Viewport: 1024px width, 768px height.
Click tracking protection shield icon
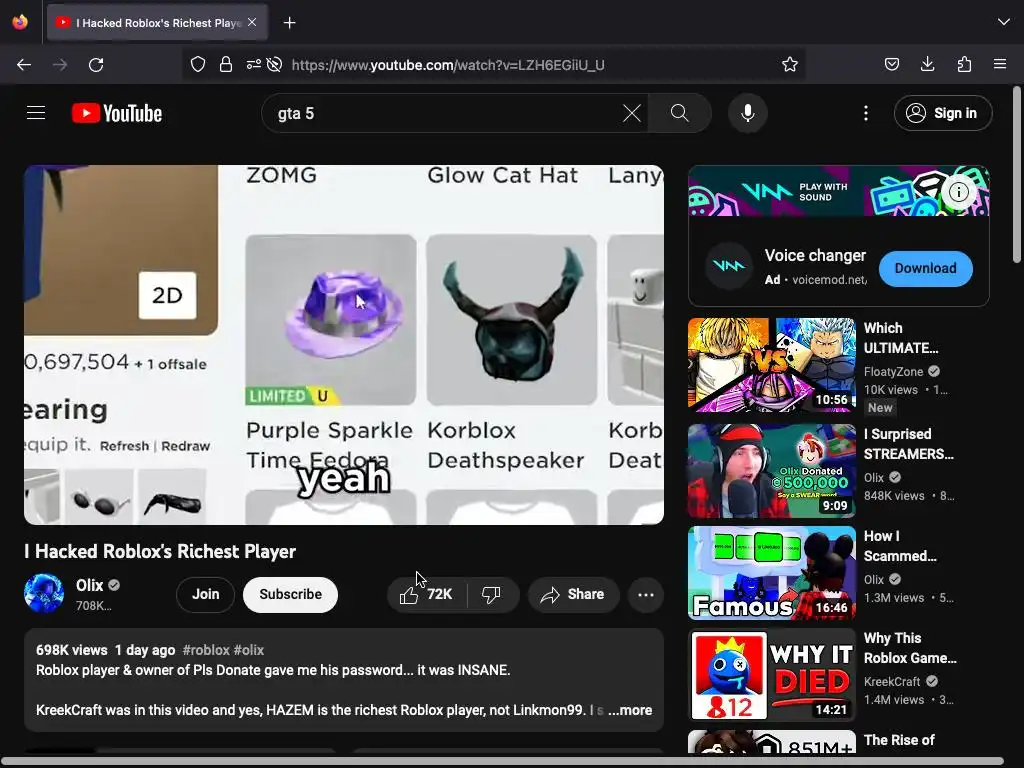click(198, 64)
